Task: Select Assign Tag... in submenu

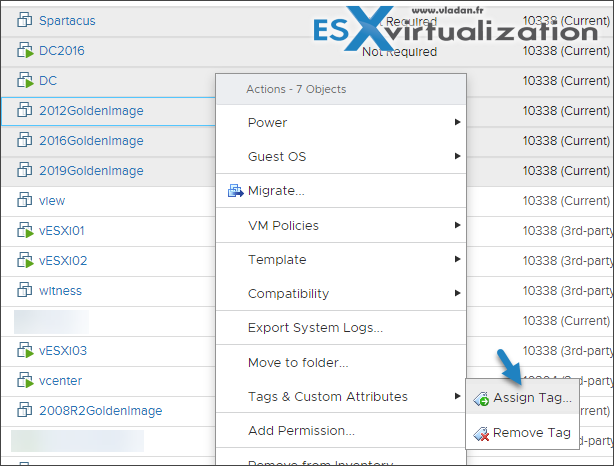Action: (522, 398)
